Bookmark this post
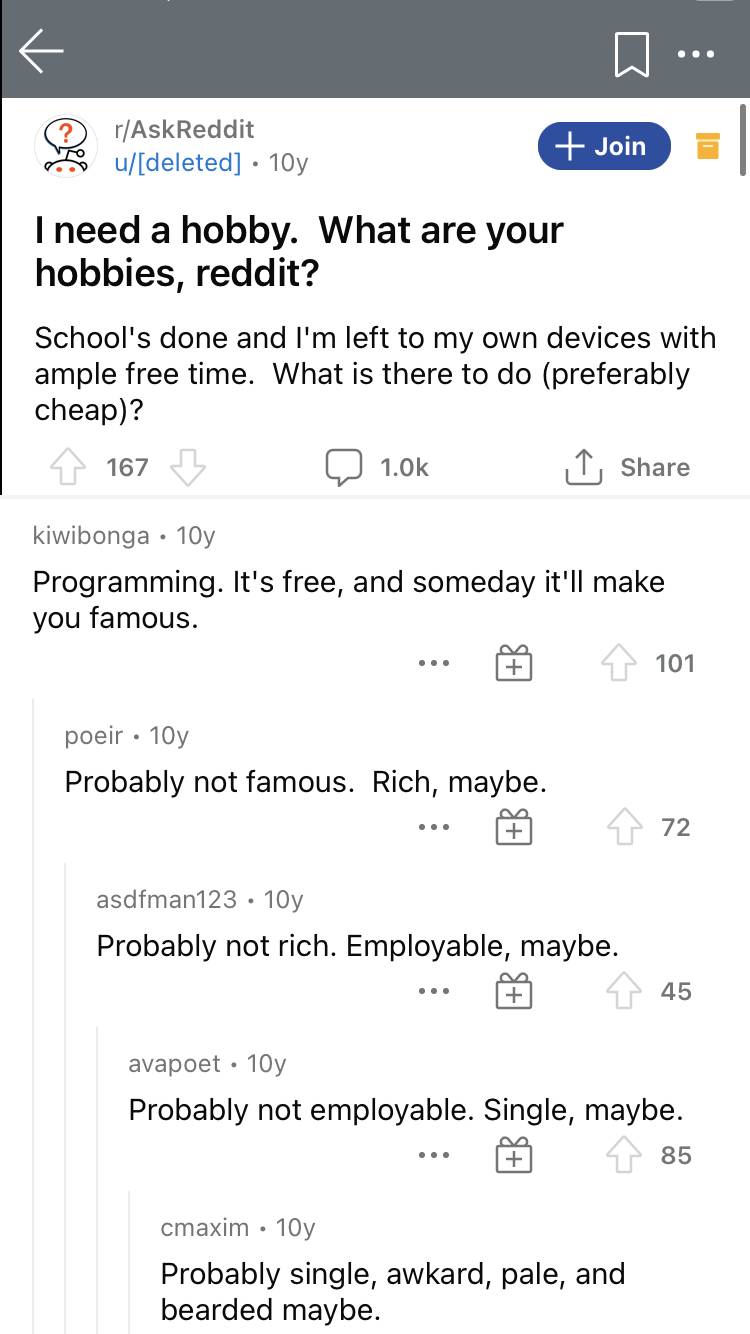The height and width of the screenshot is (1334, 750). [630, 53]
